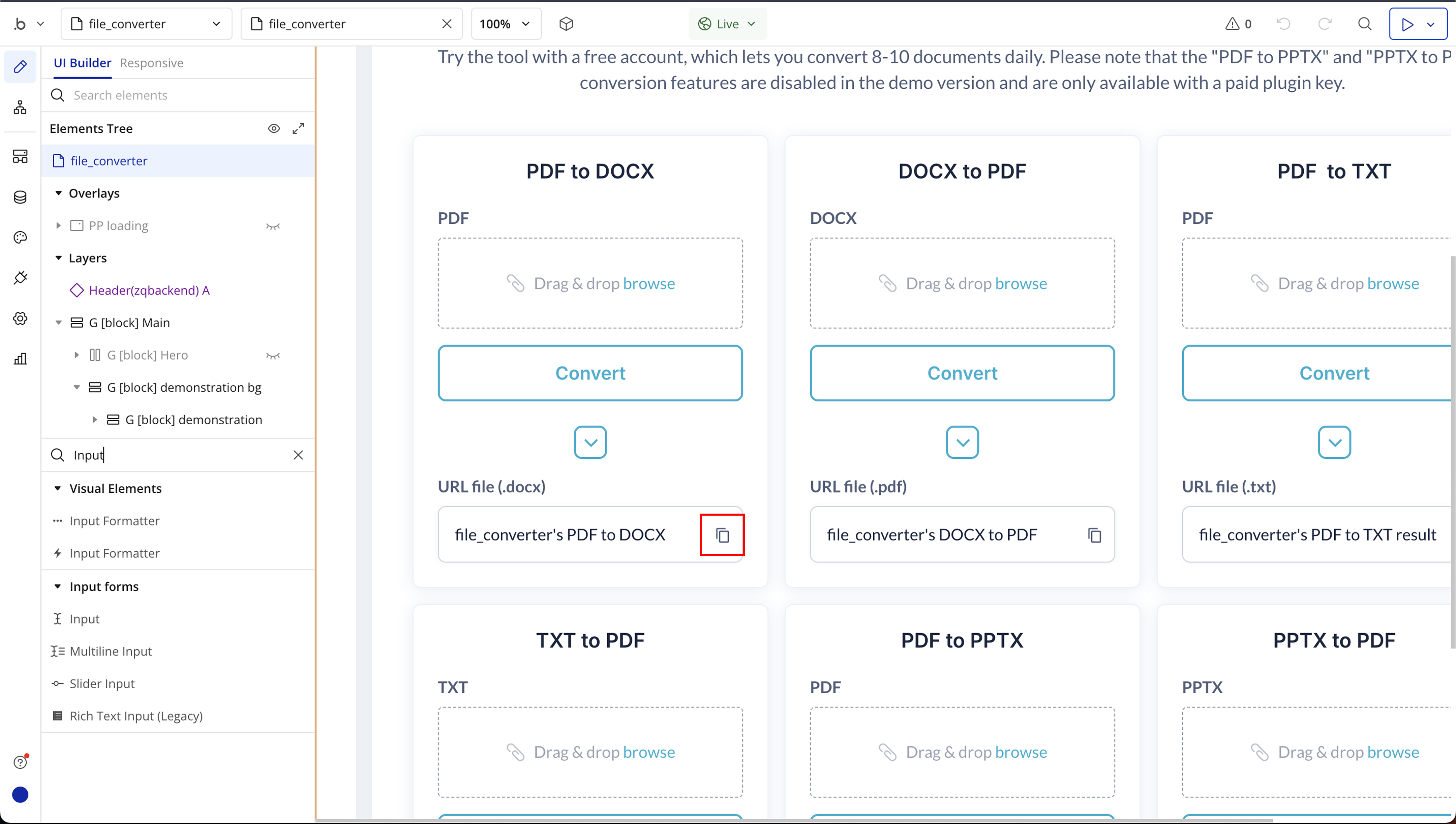Toggle visibility of G [block] Hero
Image resolution: width=1456 pixels, height=824 pixels.
(273, 356)
